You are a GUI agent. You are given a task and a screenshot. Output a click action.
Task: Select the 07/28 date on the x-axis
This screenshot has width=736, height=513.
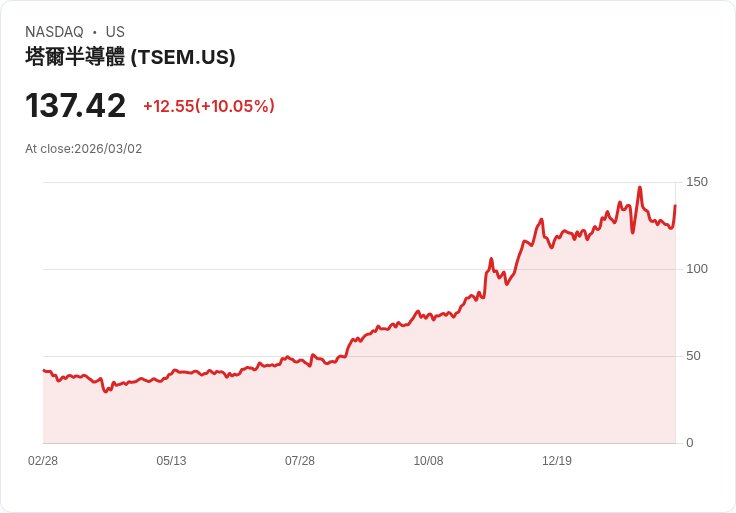coord(300,461)
